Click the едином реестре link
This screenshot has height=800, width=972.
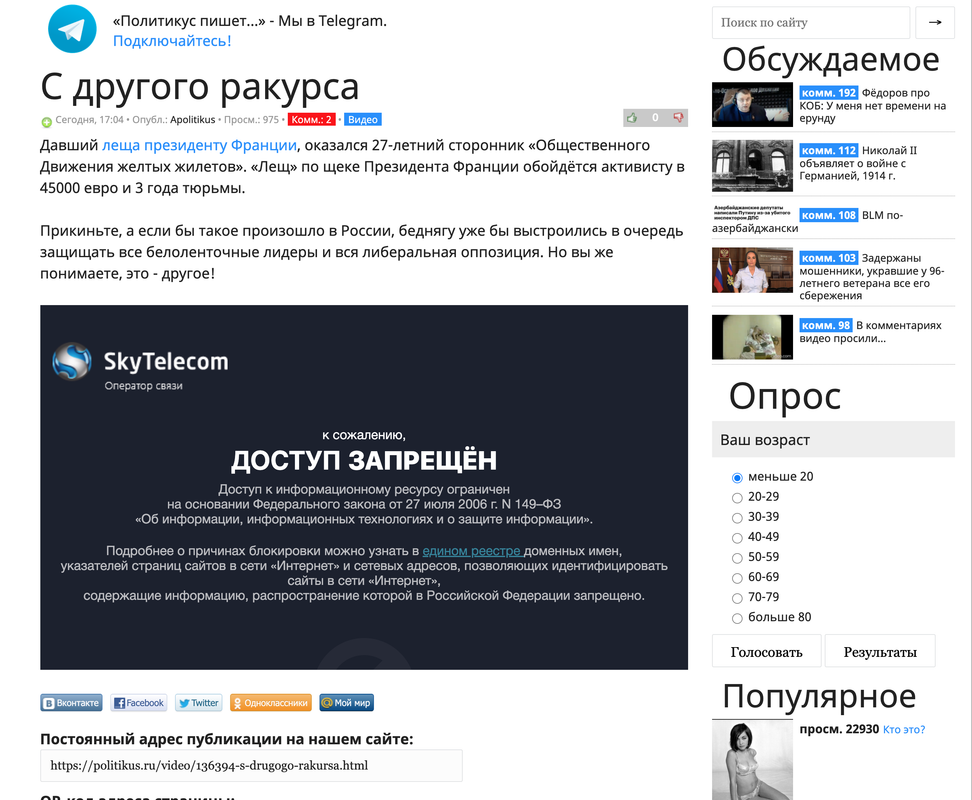click(472, 551)
